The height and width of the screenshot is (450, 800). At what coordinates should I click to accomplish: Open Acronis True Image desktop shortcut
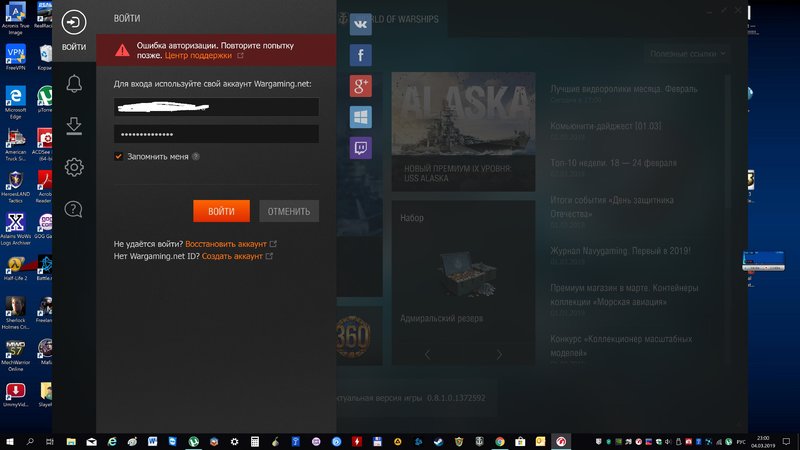coord(15,18)
